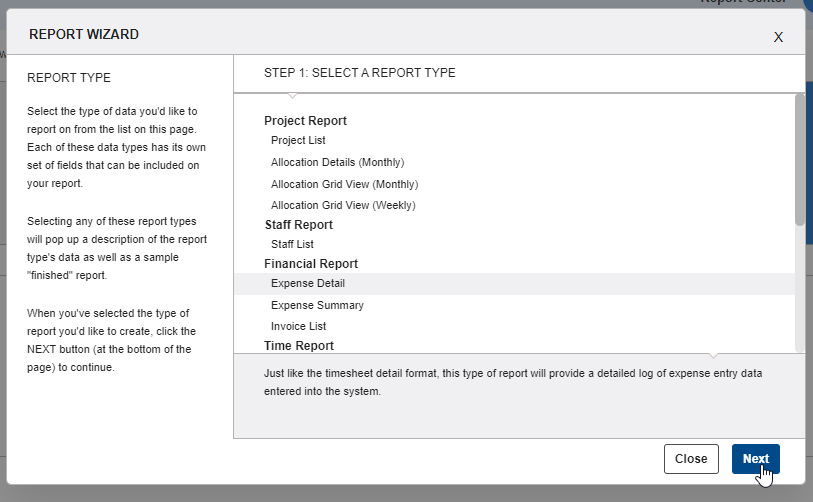813x502 pixels.
Task: Click the Financial Report heading
Action: pyautogui.click(x=311, y=264)
